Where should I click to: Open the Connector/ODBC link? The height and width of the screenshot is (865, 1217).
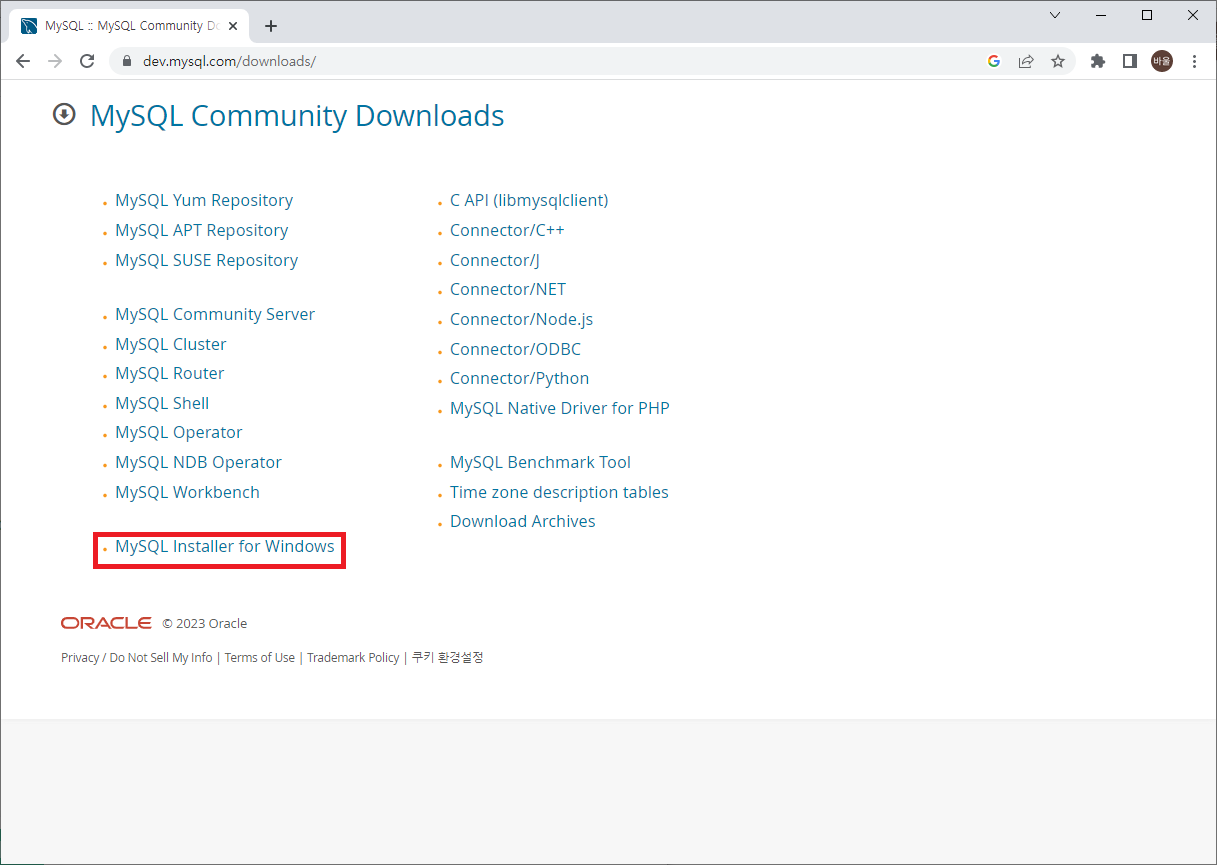click(515, 349)
